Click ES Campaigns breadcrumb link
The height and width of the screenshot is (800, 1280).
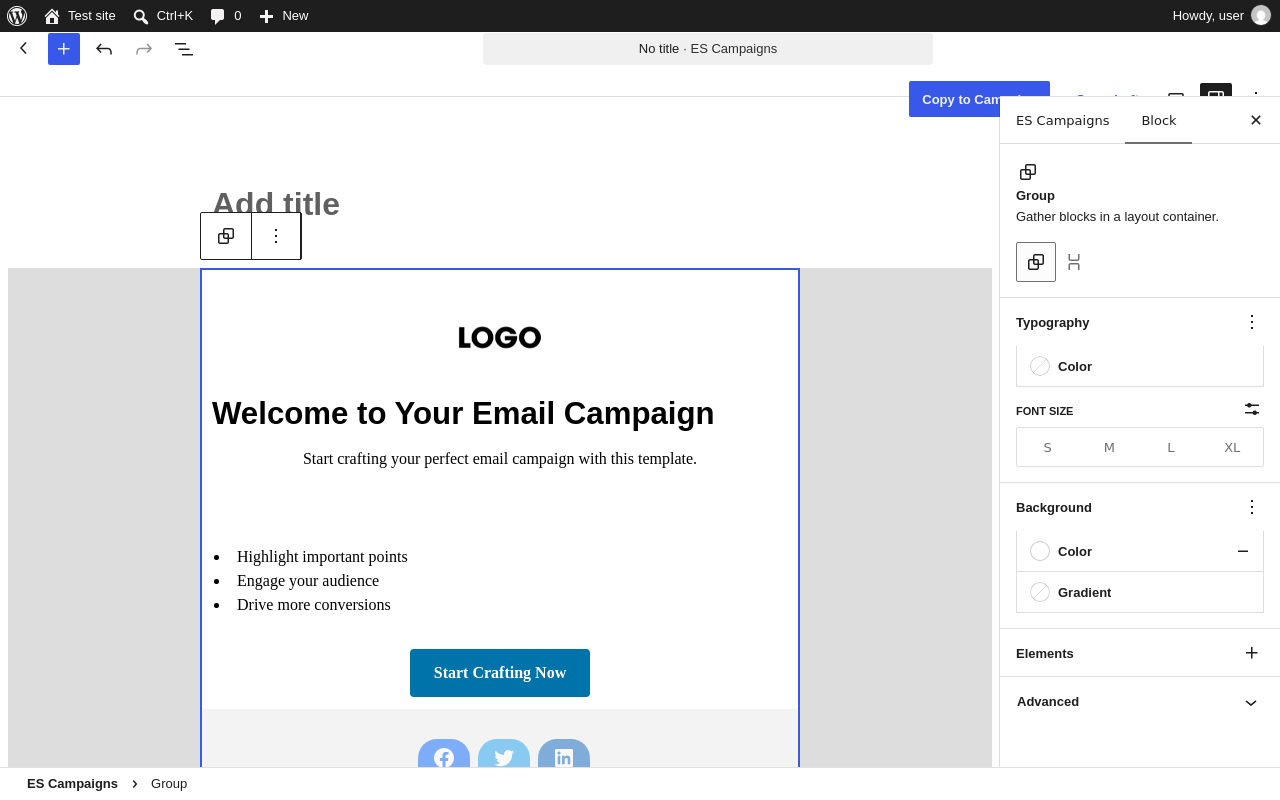pyautogui.click(x=72, y=784)
